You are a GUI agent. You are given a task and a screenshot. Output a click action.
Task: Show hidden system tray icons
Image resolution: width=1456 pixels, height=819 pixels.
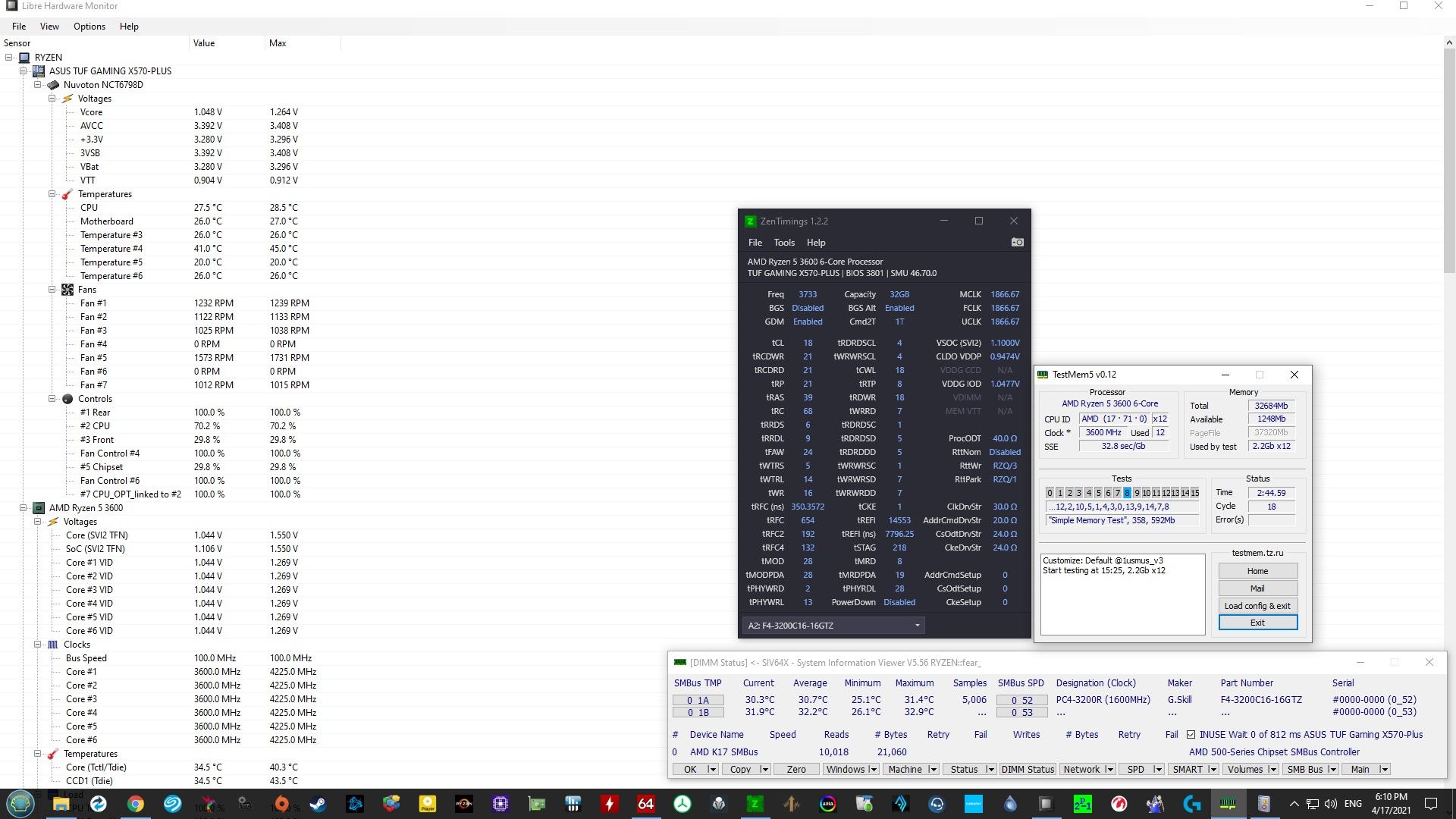tap(1294, 804)
